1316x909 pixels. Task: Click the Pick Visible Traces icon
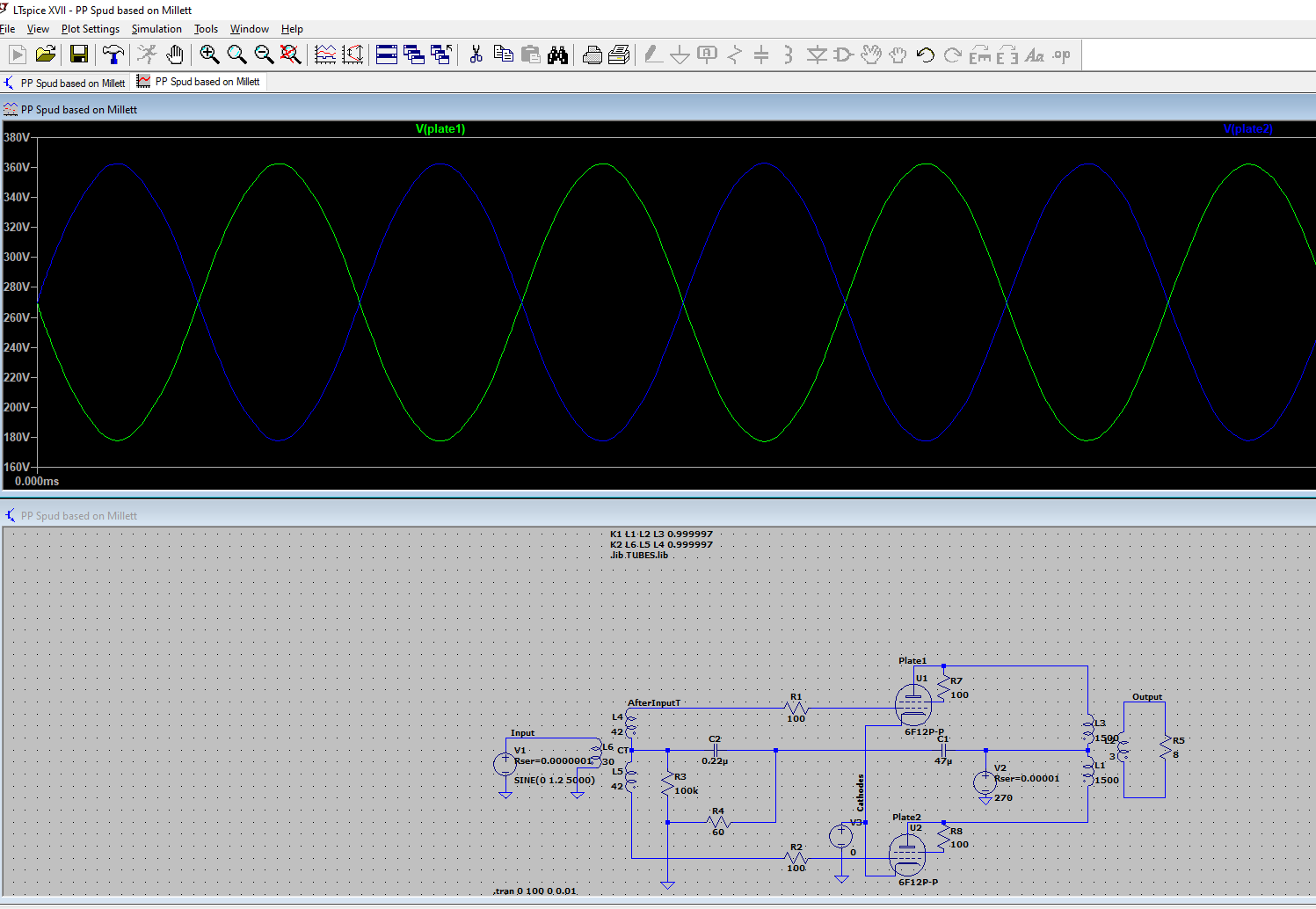coord(325,55)
